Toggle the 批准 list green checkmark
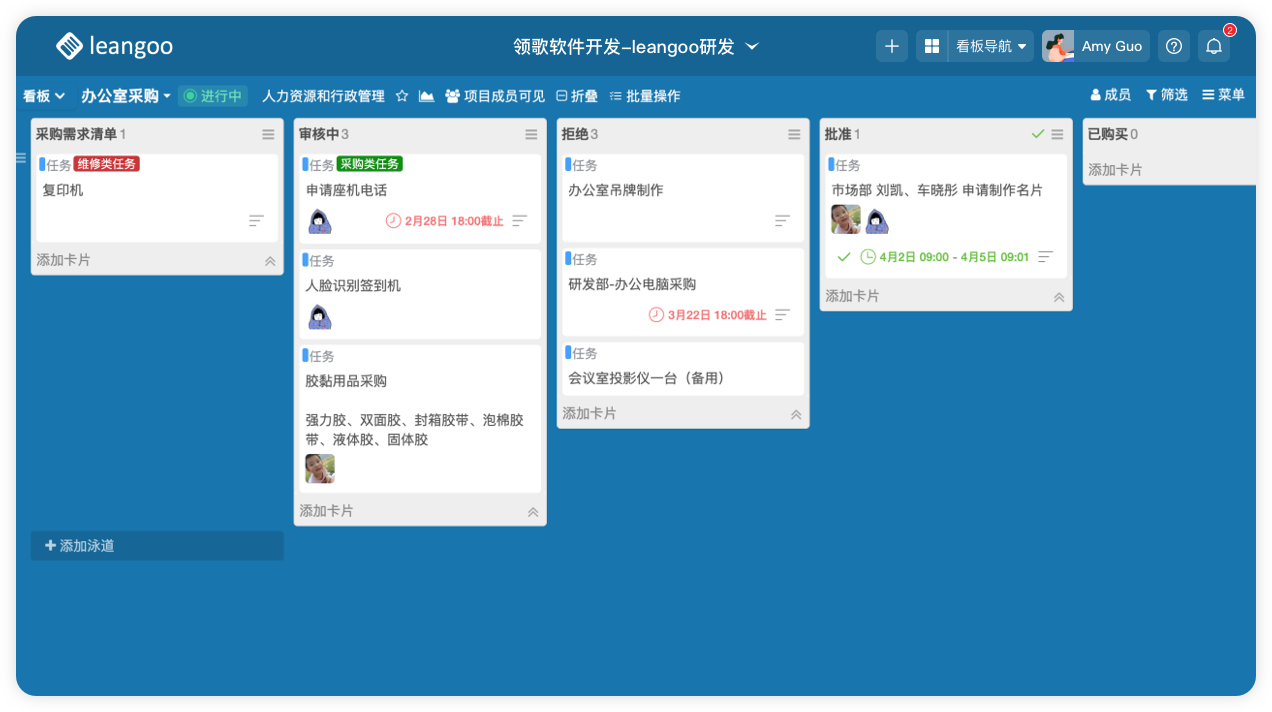1272x712 pixels. click(x=1037, y=134)
